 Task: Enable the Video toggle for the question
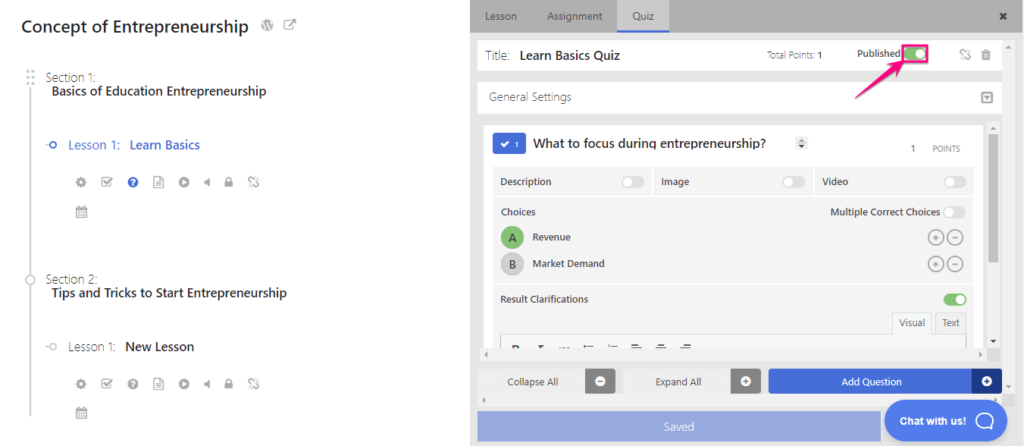(x=955, y=182)
